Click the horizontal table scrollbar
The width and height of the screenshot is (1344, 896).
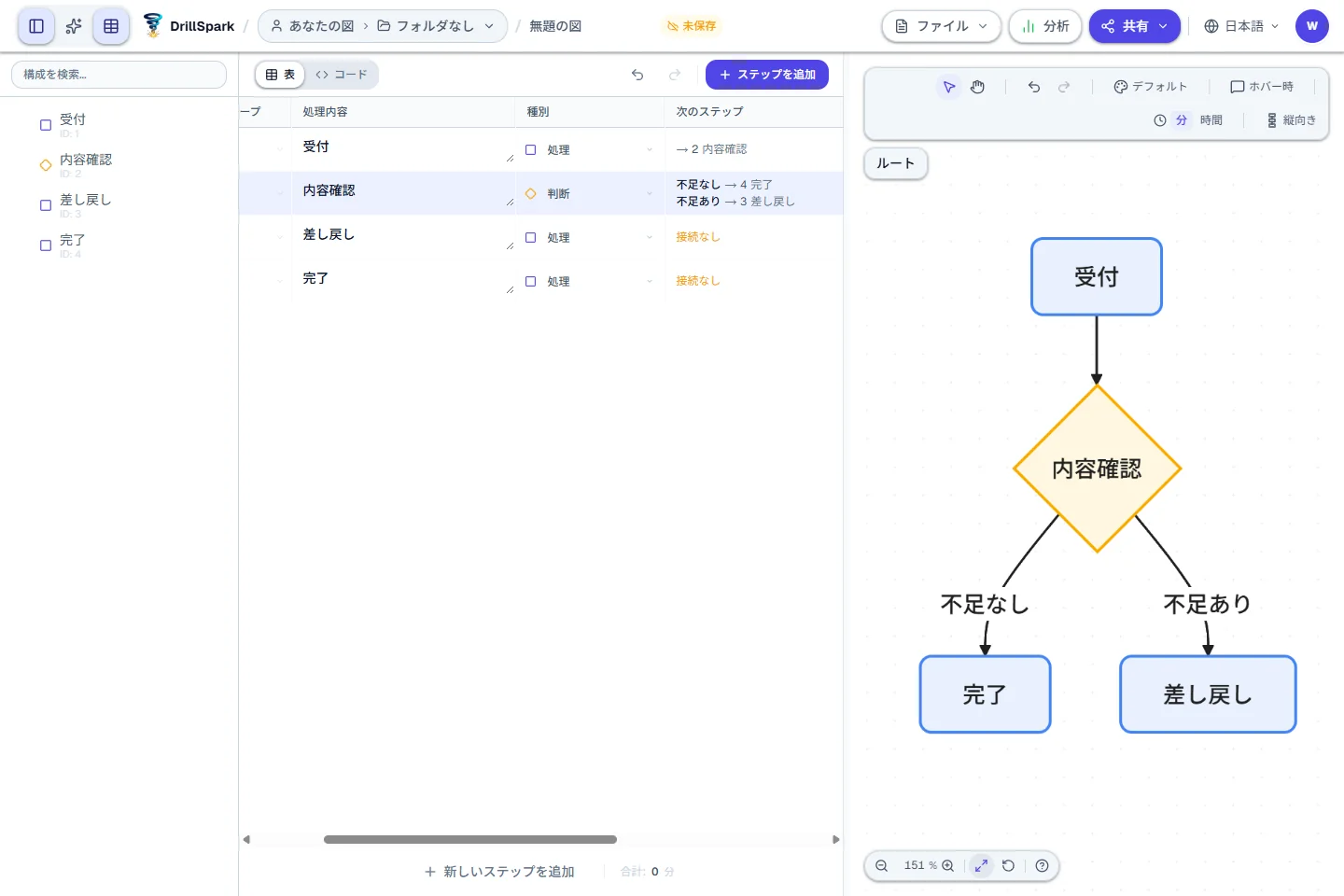point(470,839)
